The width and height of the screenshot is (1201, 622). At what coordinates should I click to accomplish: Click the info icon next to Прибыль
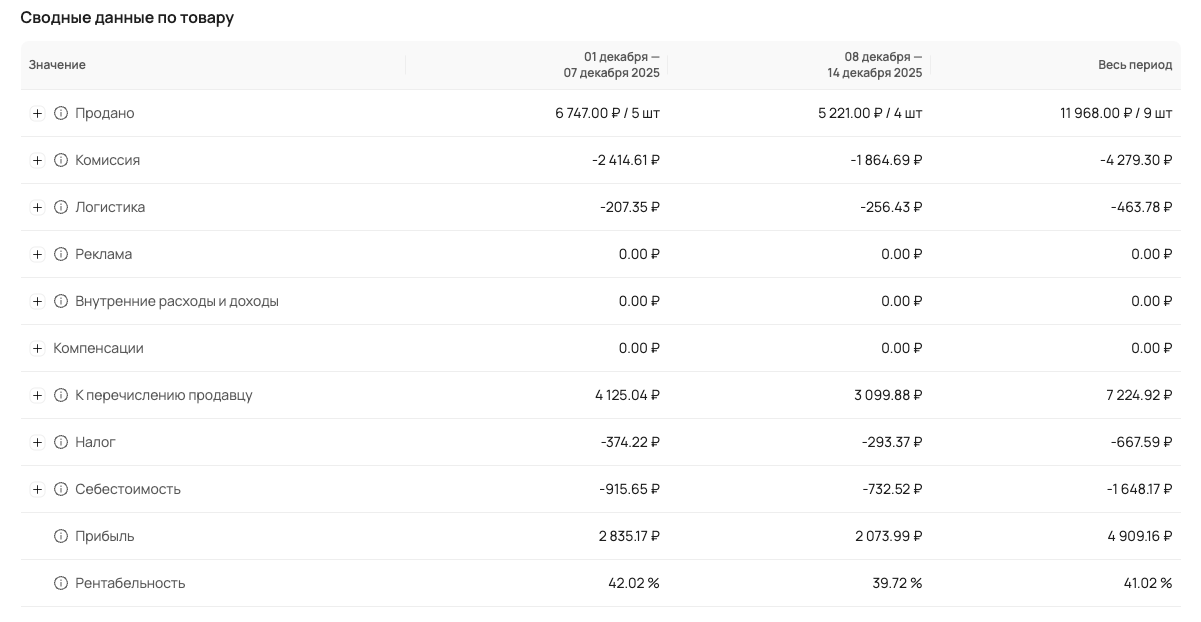pos(61,536)
